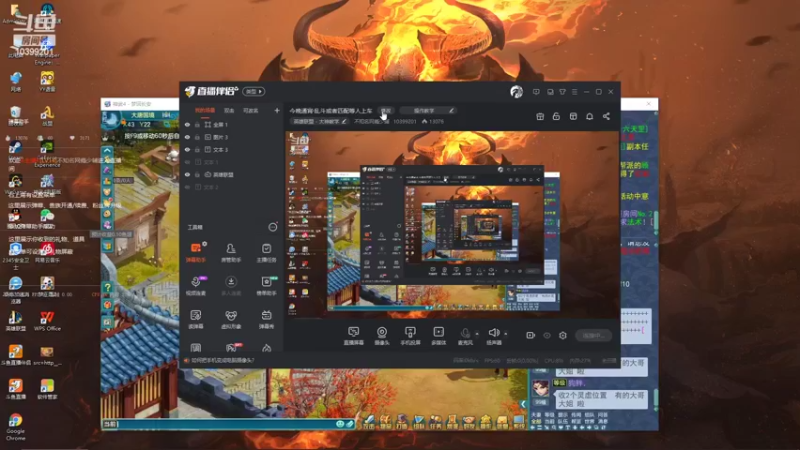Viewport: 800px width, 450px height.
Task: Toggle preview eye icon in bottom bar
Action: pyautogui.click(x=547, y=335)
